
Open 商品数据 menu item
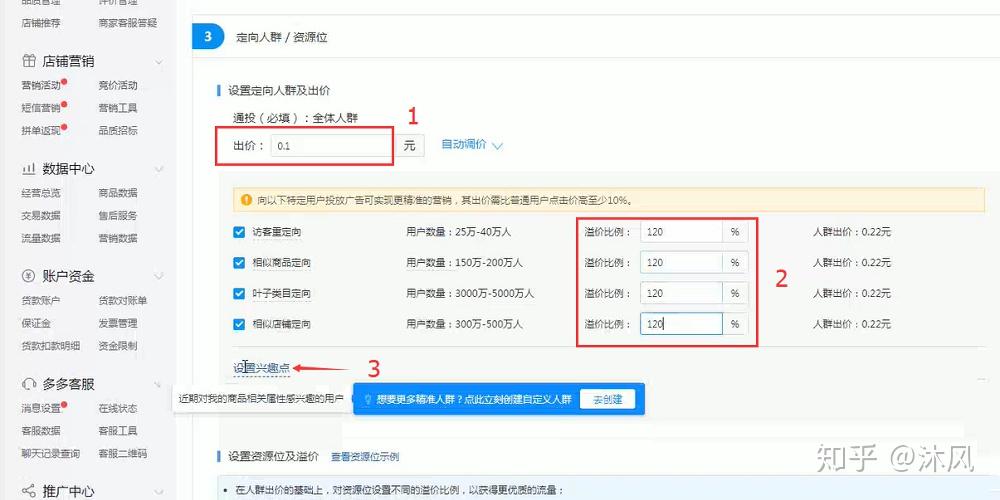(x=118, y=193)
